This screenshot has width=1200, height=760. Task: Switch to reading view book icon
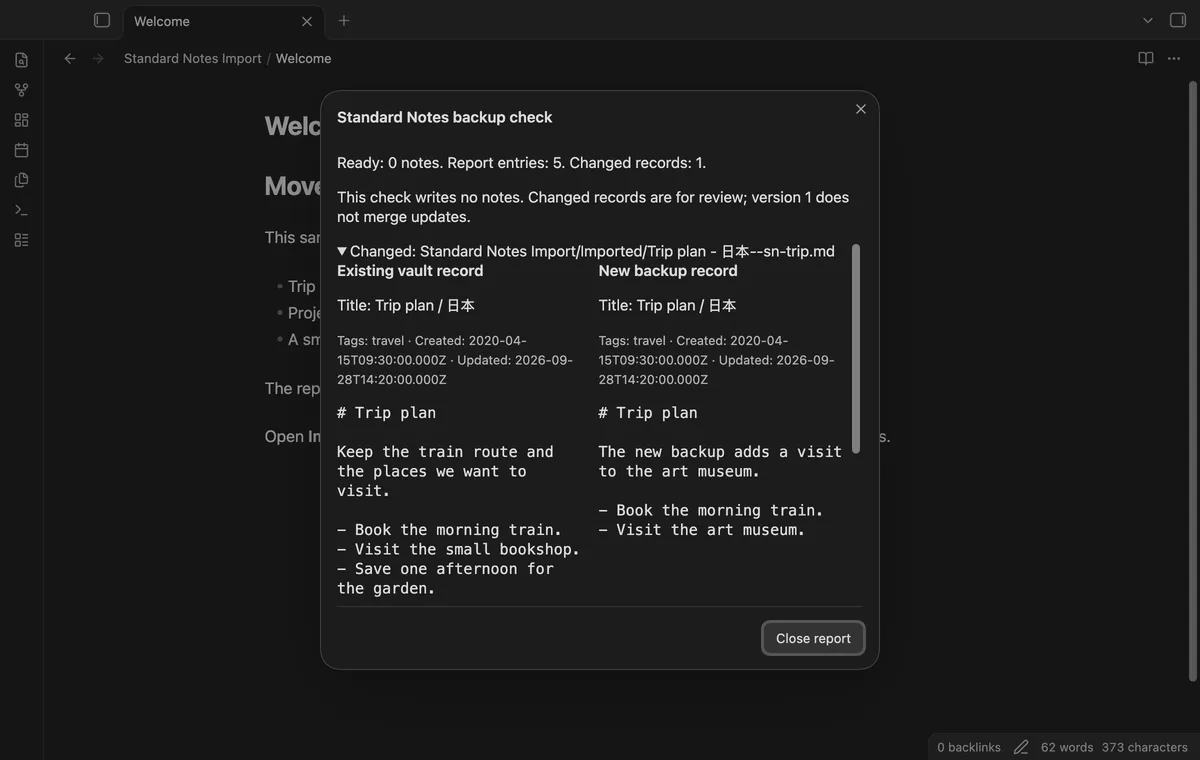1146,58
